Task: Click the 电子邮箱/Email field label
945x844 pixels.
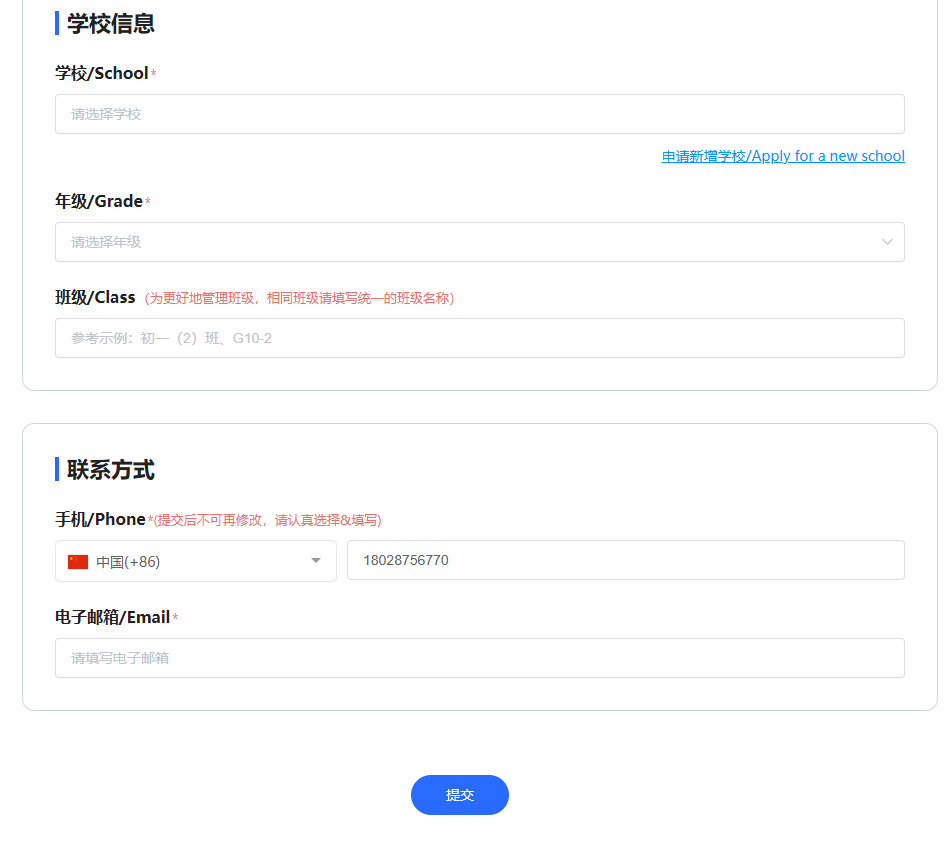Action: tap(112, 617)
